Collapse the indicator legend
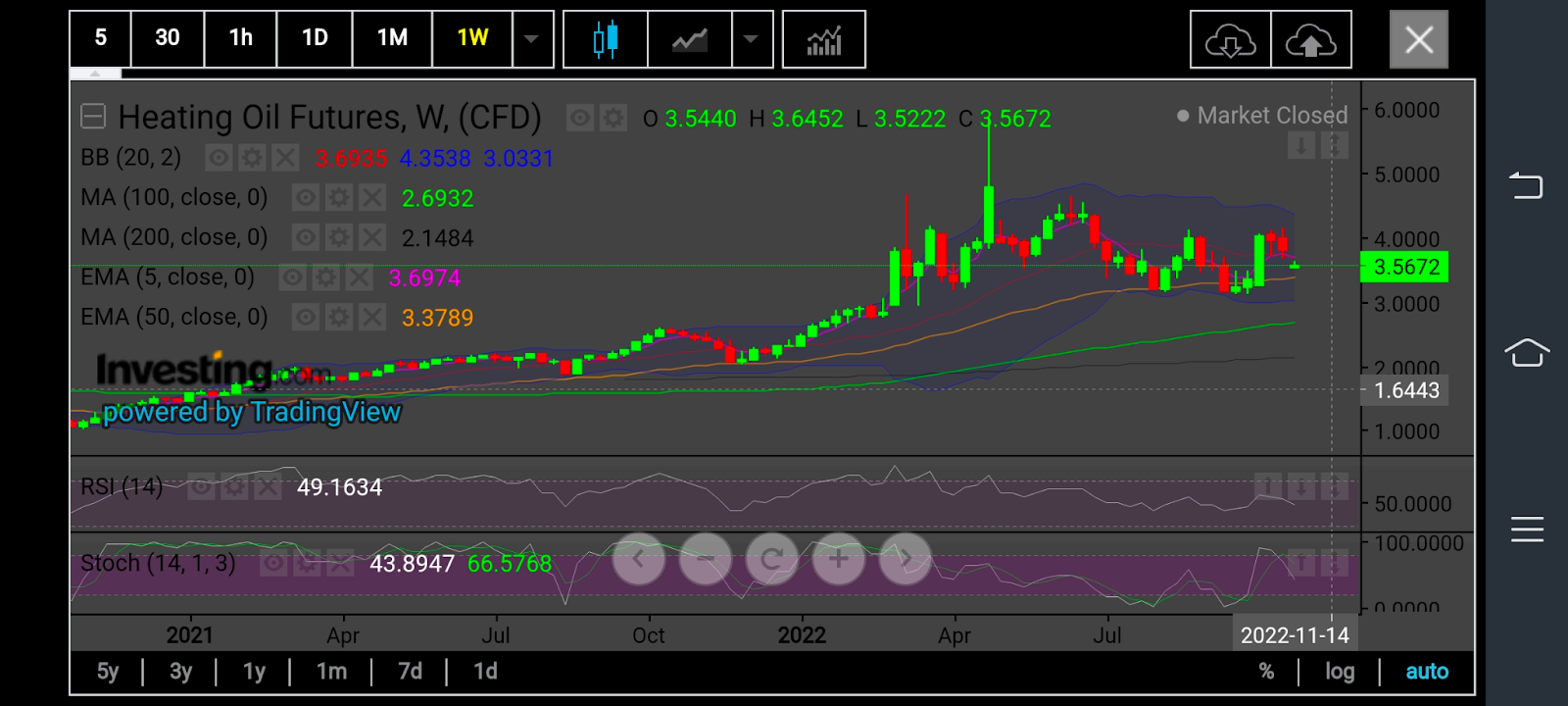 pos(93,118)
